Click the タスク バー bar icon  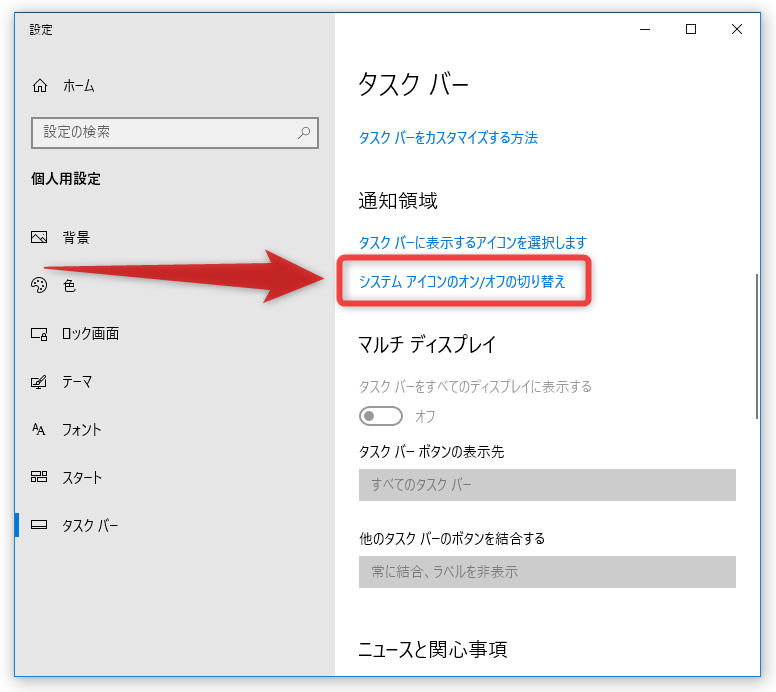(39, 525)
